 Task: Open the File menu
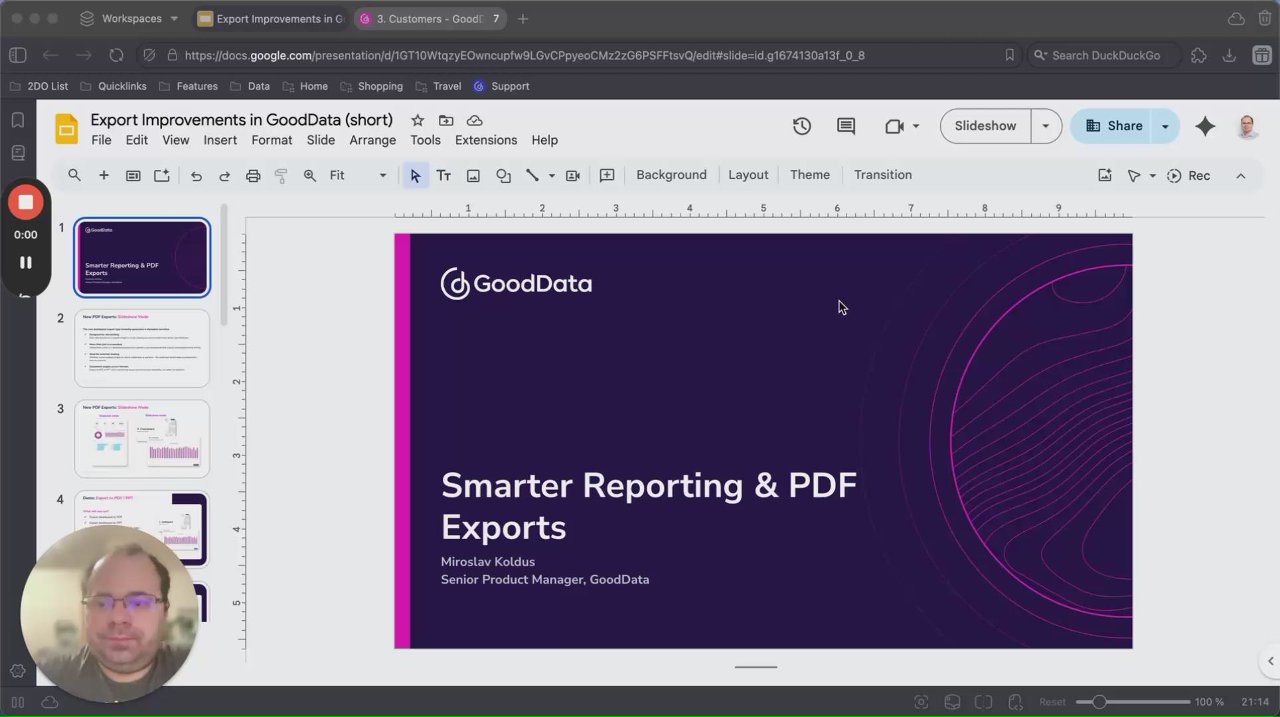pyautogui.click(x=101, y=140)
